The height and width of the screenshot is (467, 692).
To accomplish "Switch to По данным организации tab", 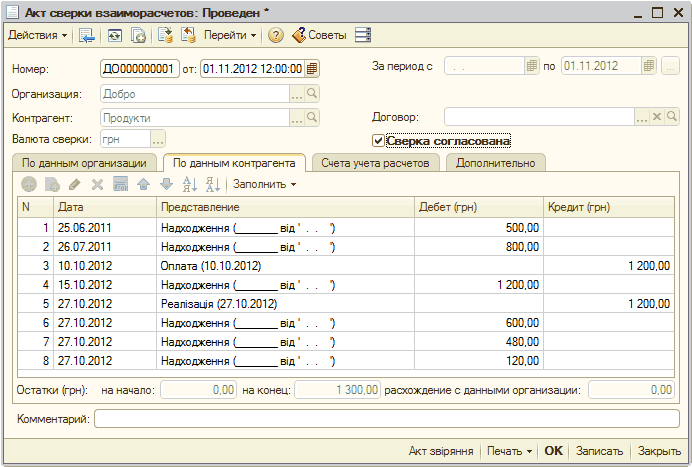I will pos(85,163).
